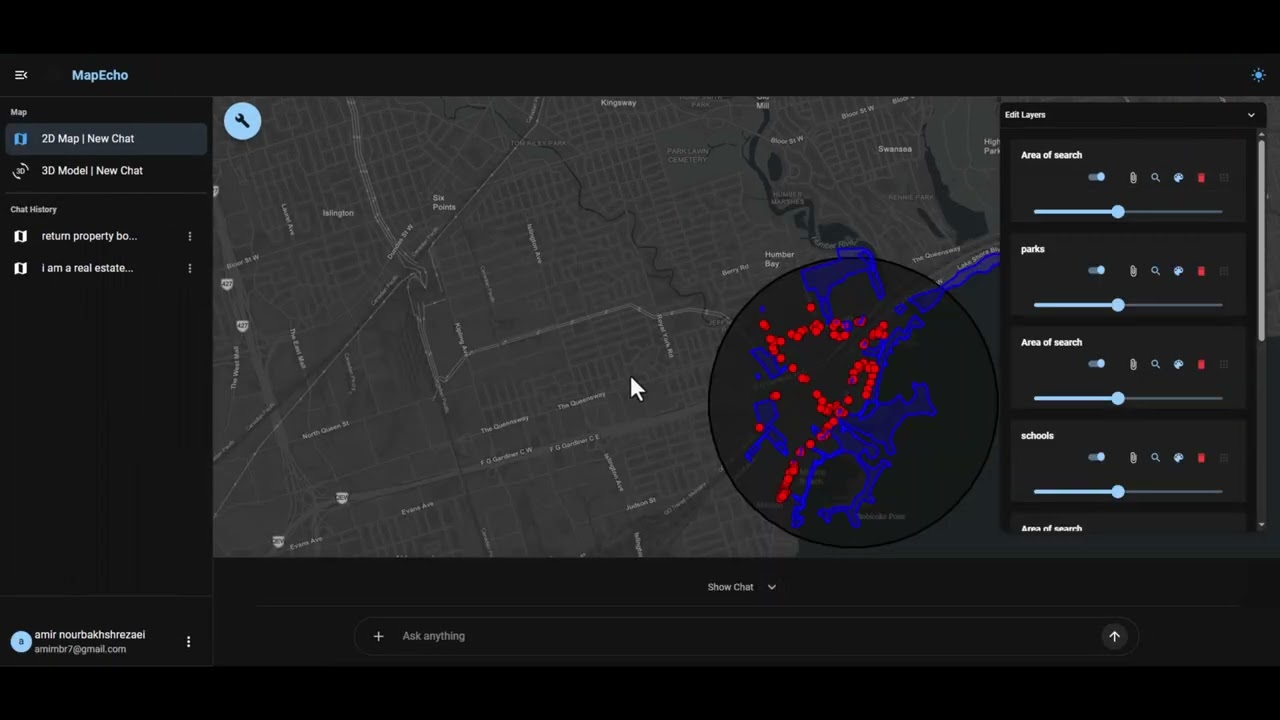Select 3D Model | New Chat
1280x720 pixels.
pyautogui.click(x=107, y=171)
